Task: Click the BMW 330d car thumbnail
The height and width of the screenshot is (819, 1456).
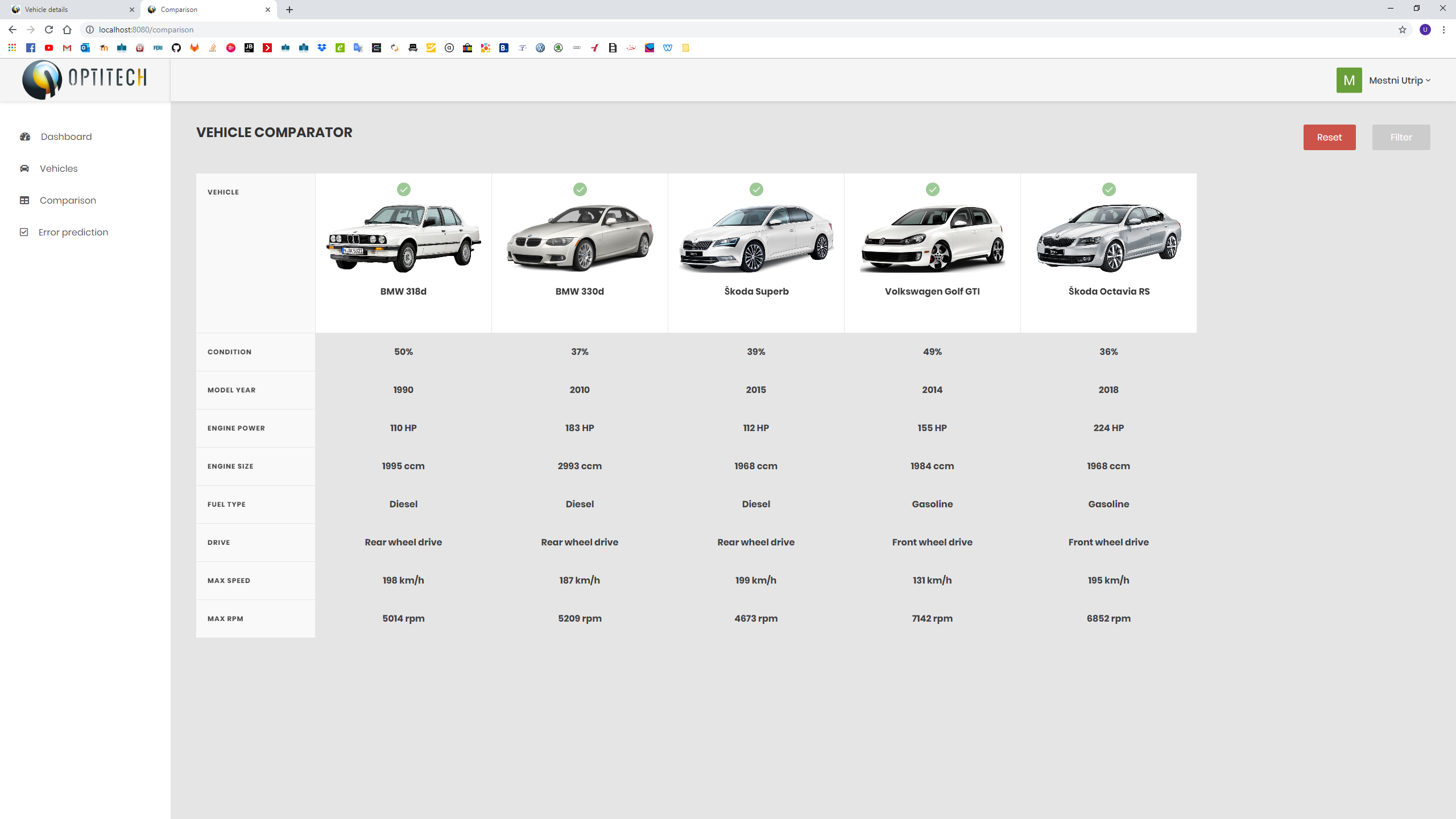Action: tap(580, 239)
